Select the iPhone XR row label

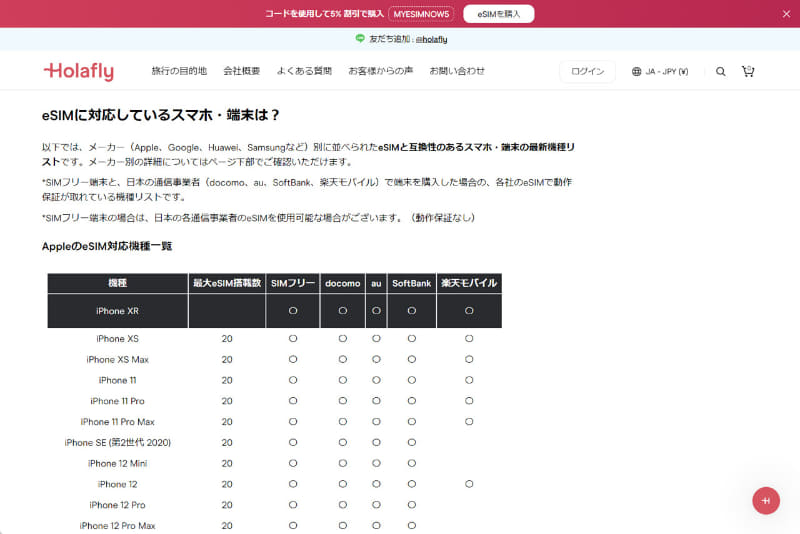point(117,311)
